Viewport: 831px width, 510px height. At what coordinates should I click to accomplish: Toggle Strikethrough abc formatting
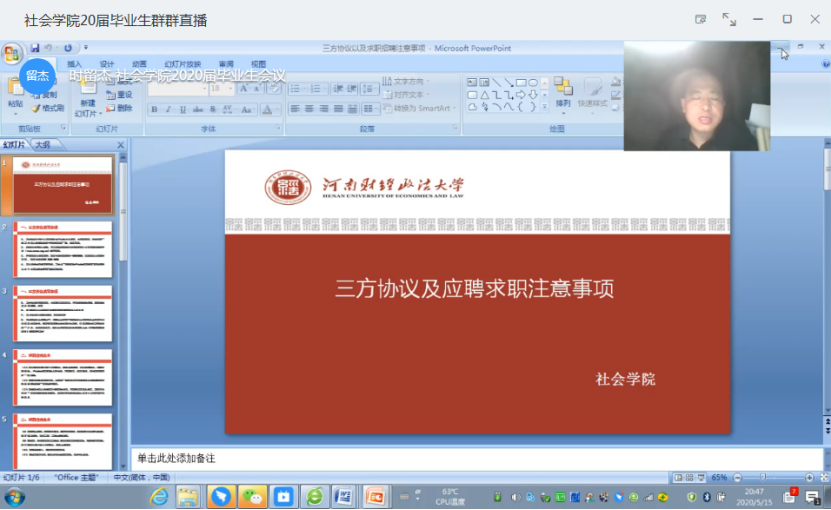click(x=198, y=110)
